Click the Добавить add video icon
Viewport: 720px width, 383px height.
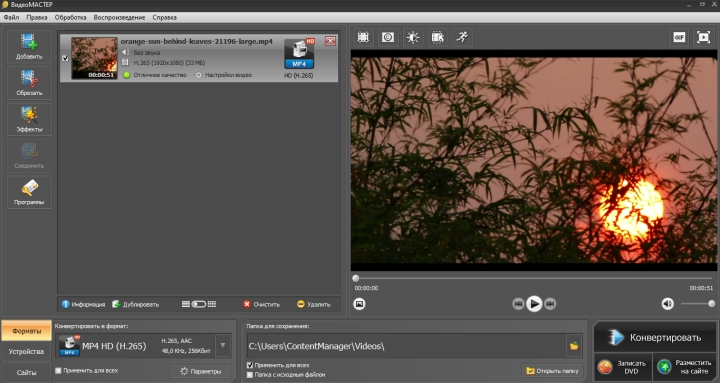pyautogui.click(x=29, y=47)
